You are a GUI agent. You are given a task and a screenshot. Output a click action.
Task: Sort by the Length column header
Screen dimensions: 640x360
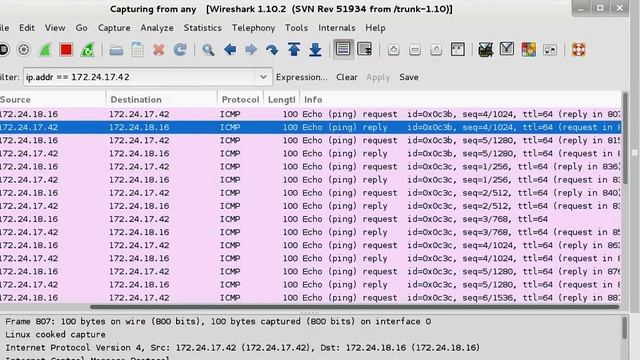pyautogui.click(x=282, y=100)
